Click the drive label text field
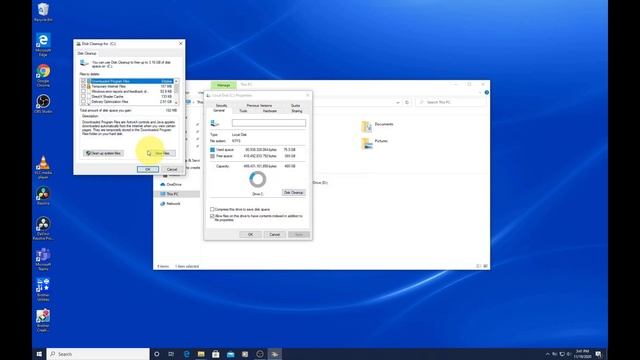This screenshot has height=360, width=640. [269, 123]
